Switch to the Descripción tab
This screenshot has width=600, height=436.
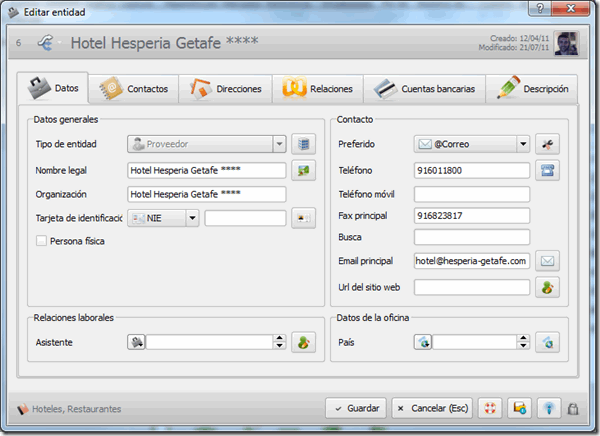532,89
